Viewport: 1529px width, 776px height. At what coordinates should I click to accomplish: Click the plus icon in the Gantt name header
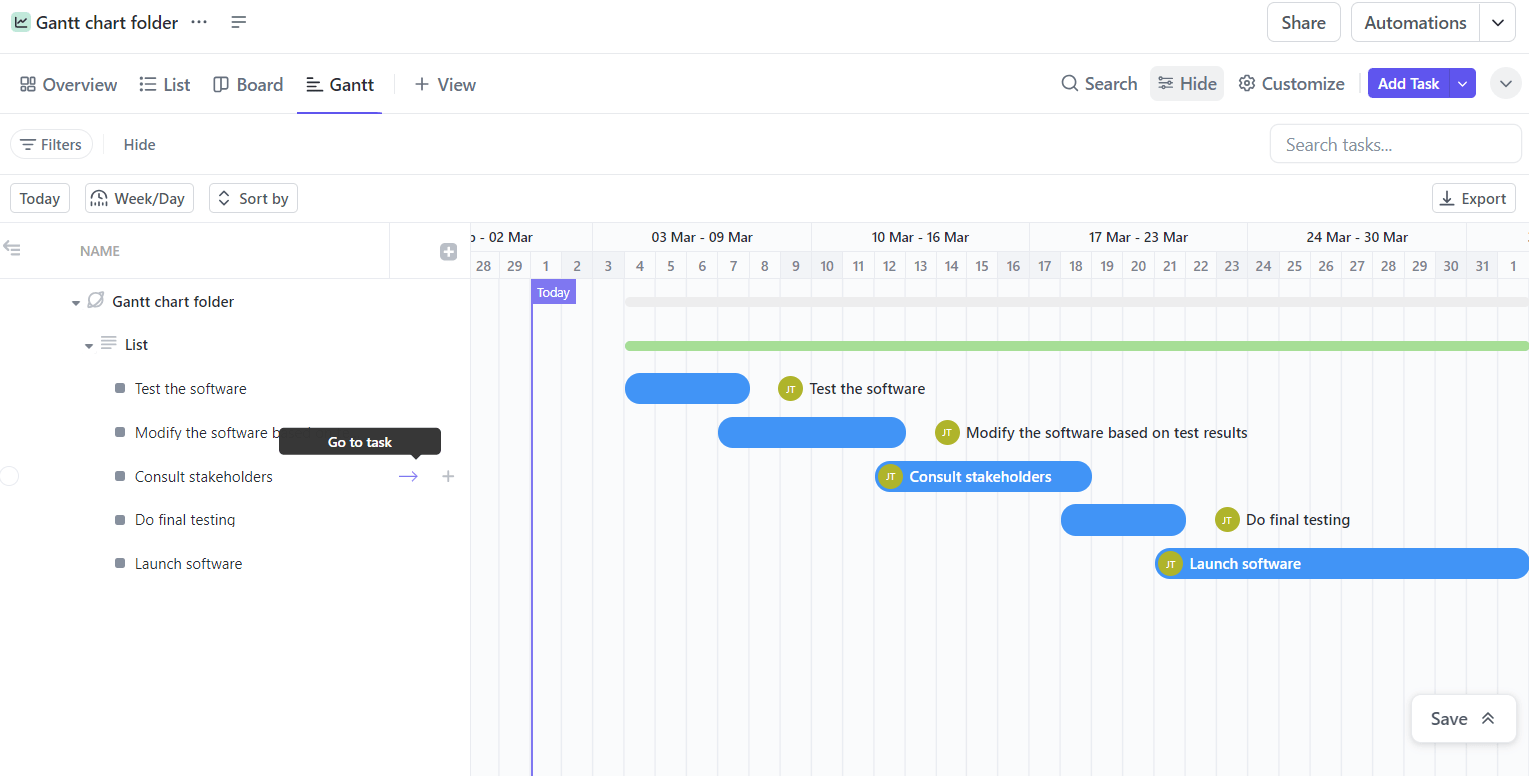pyautogui.click(x=448, y=251)
